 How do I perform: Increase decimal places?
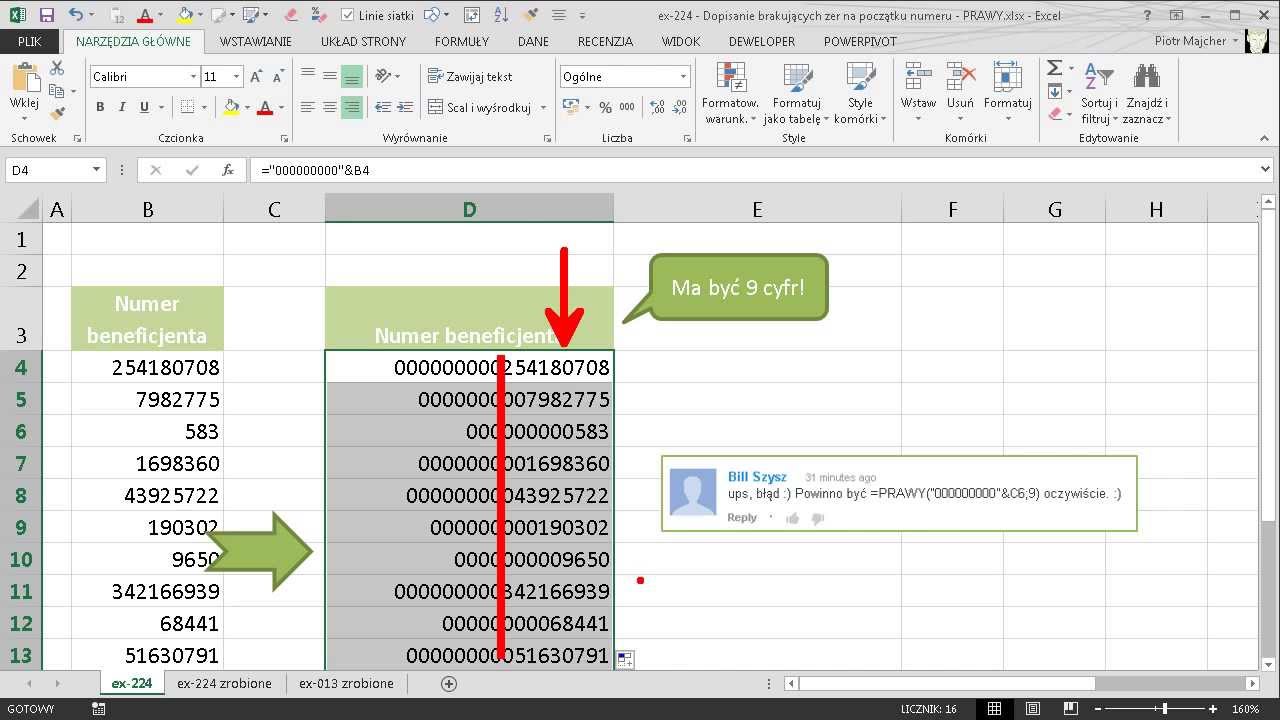pos(655,107)
